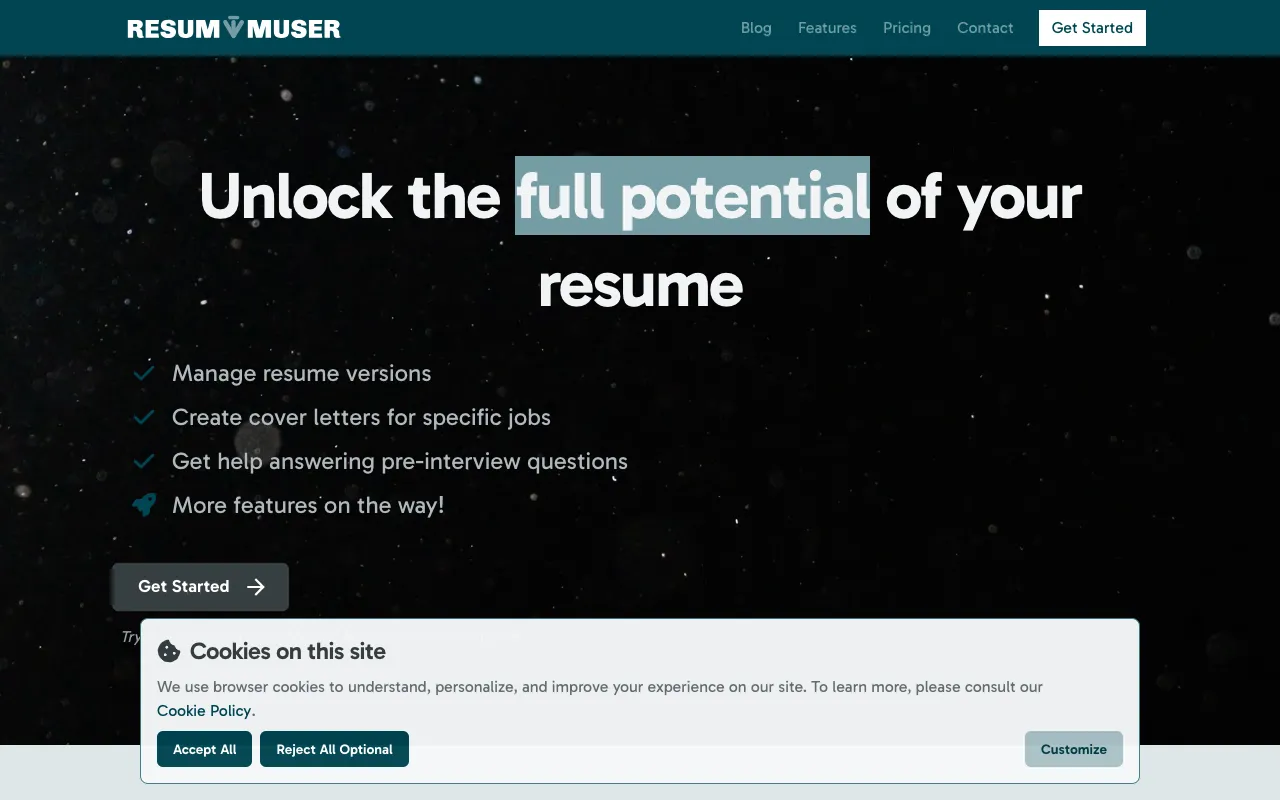Click the Resume Muser logo icon

click(234, 27)
